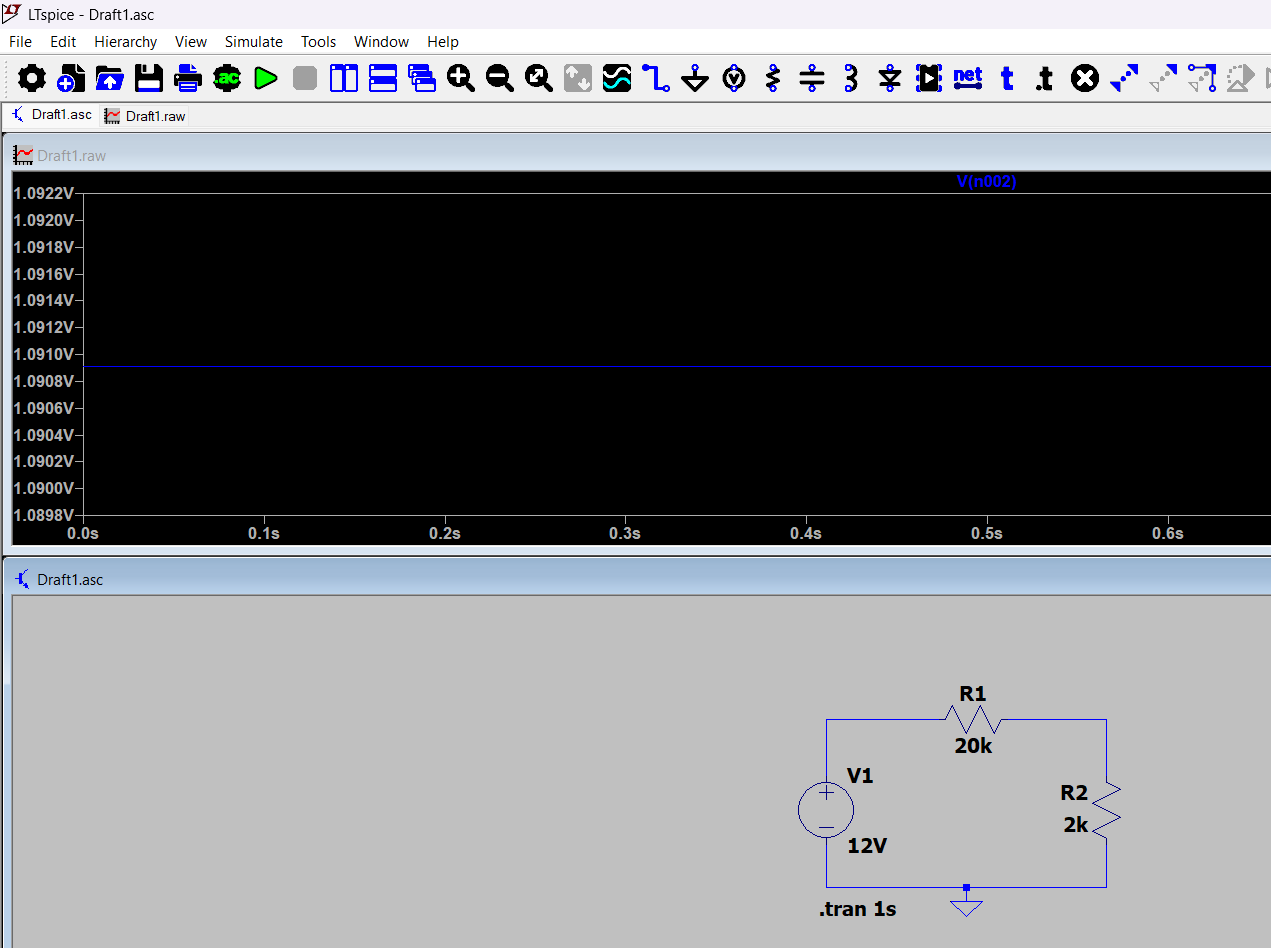Viewport: 1271px width, 948px height.
Task: Open the Help menu
Action: click(443, 41)
